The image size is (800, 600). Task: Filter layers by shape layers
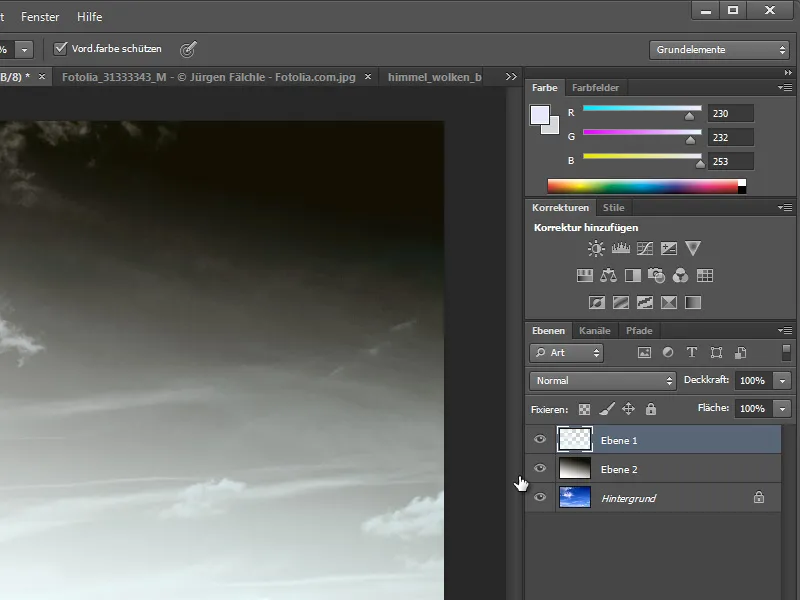tap(716, 353)
